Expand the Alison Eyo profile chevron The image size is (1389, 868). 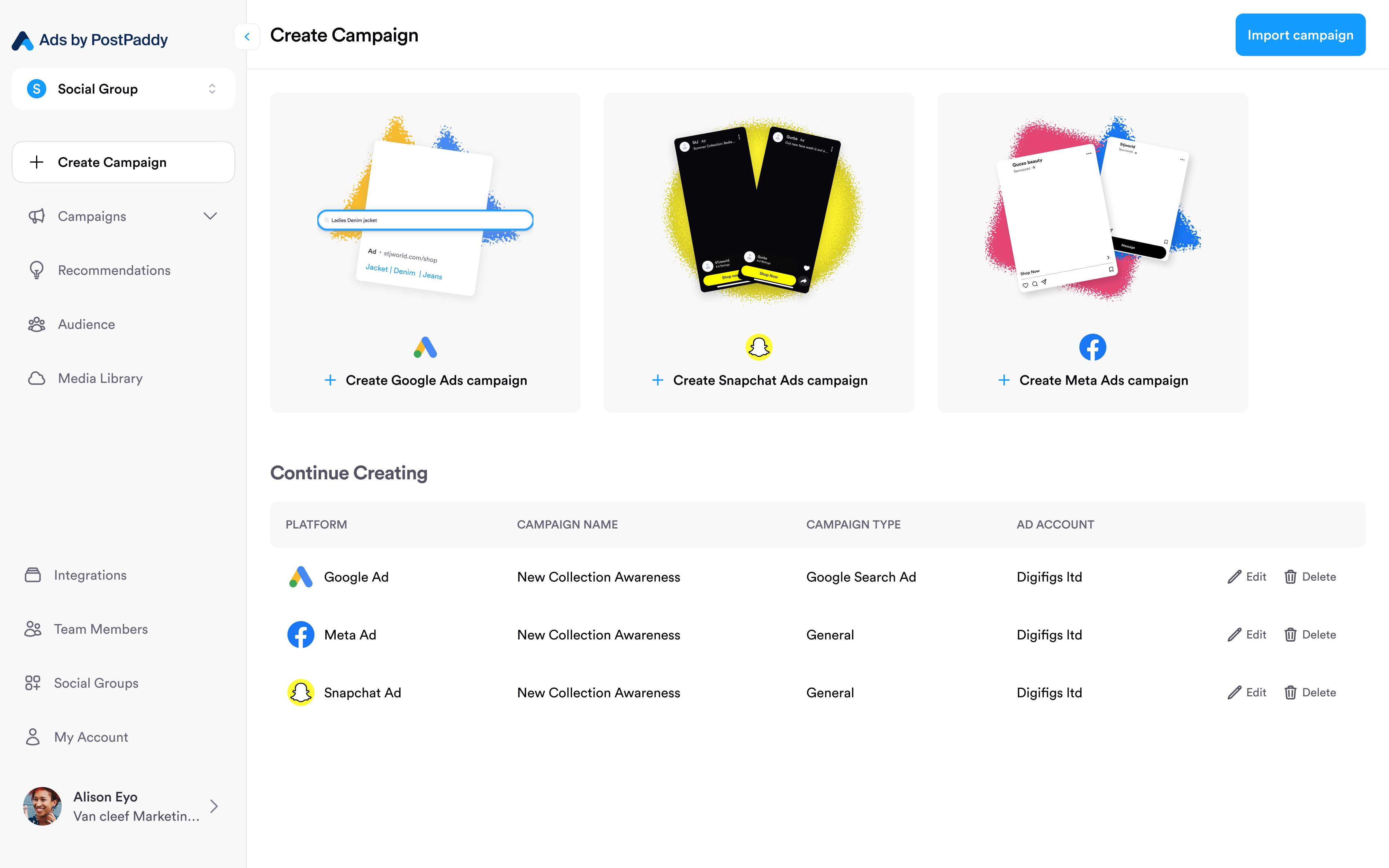pos(214,807)
